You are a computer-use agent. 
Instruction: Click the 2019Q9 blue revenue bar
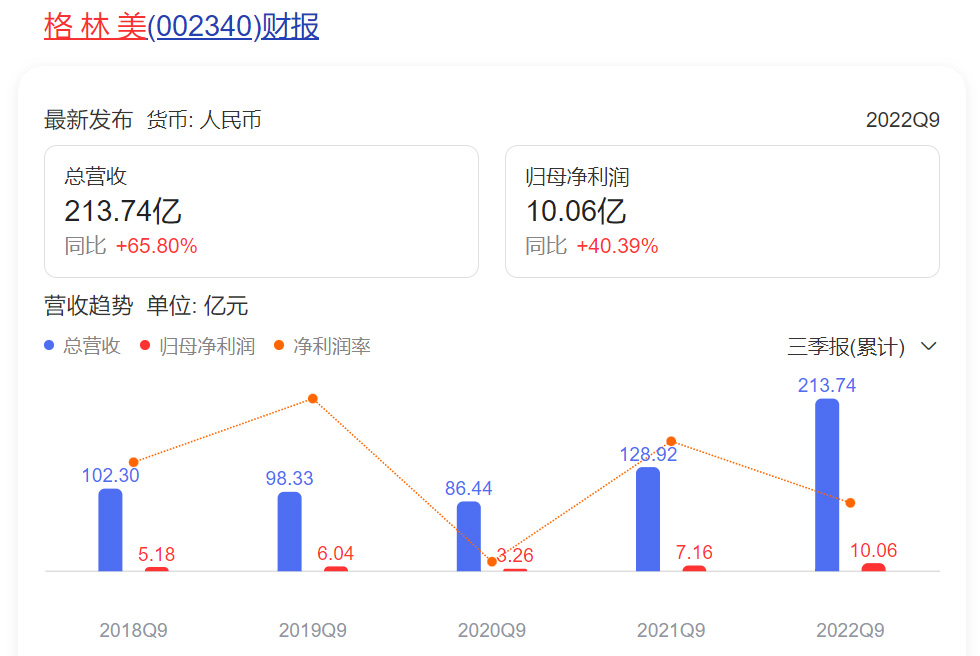pyautogui.click(x=289, y=532)
